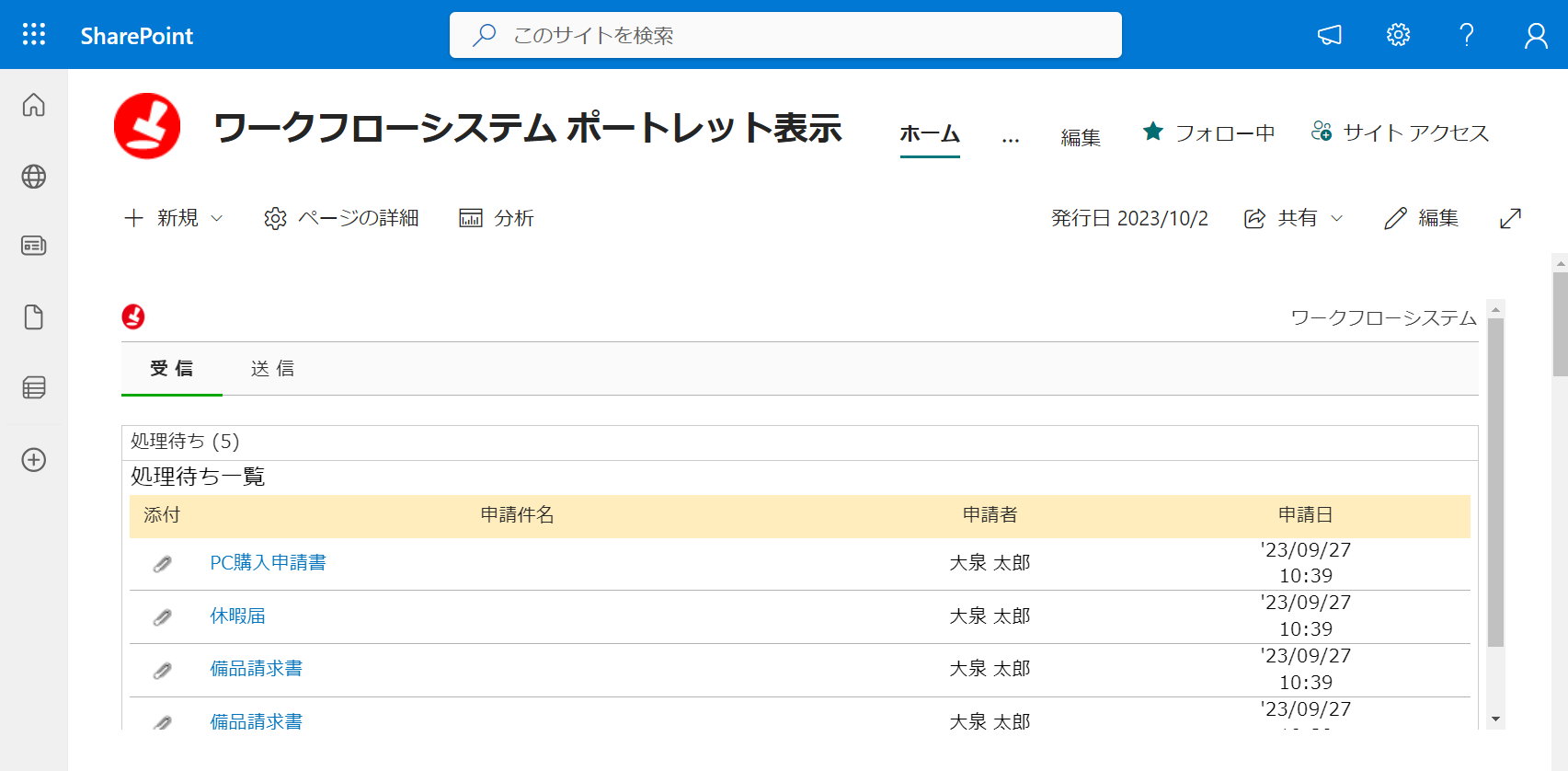Click the create plus circle in sidebar
Screen dimensions: 1568x771
[34, 460]
